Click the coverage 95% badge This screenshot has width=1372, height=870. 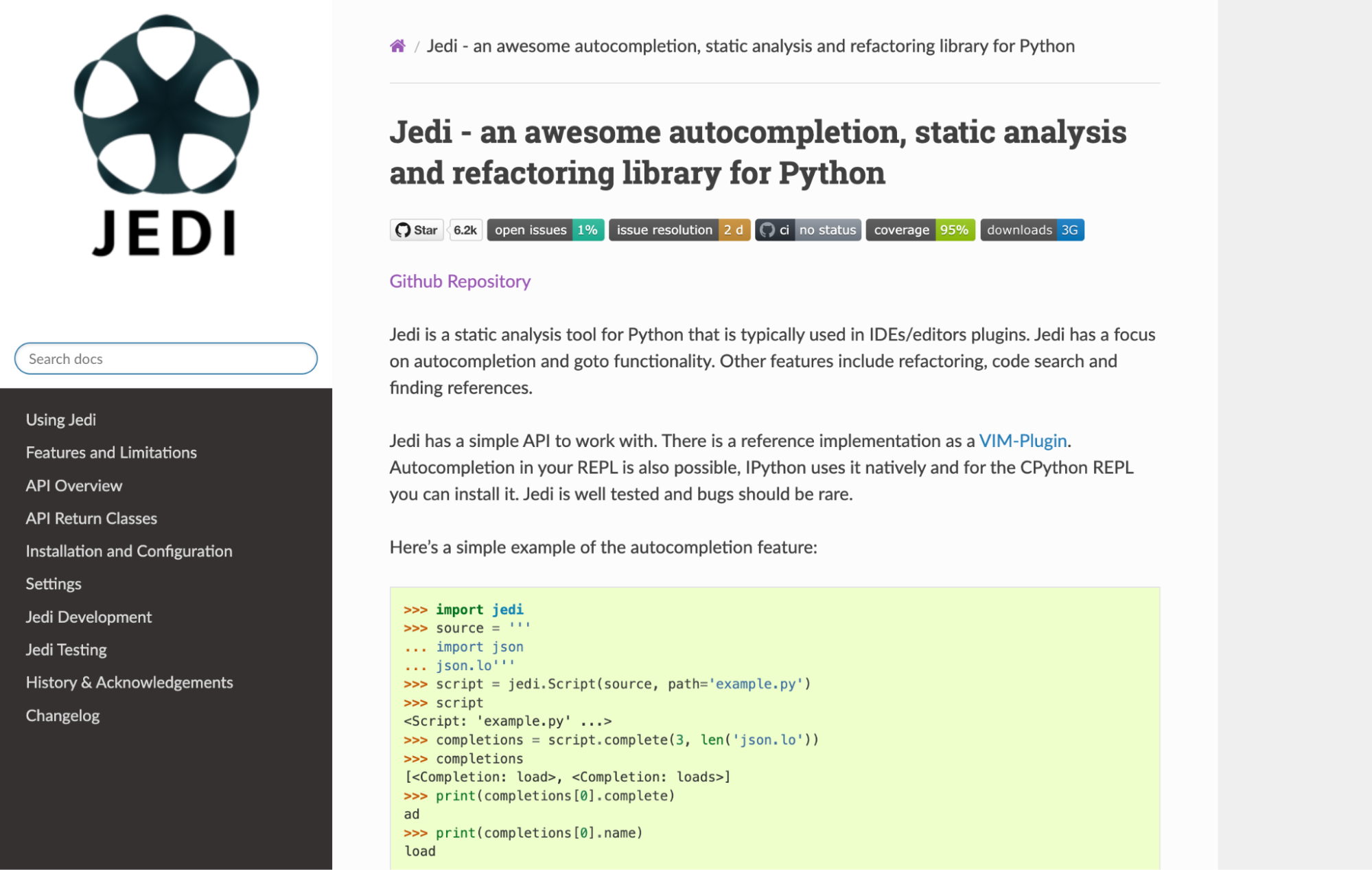920,230
